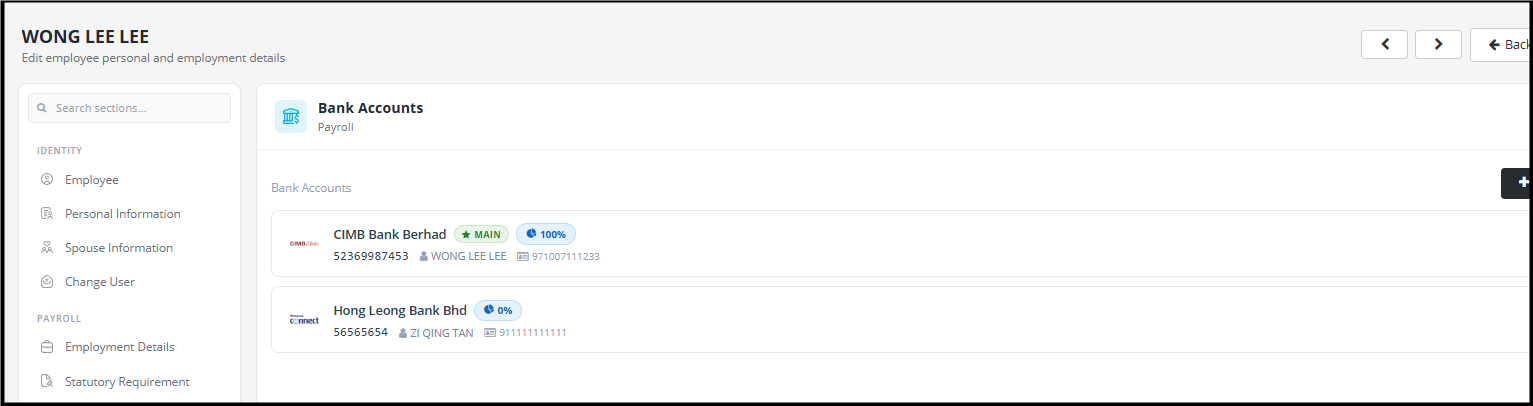Screen dimensions: 1533x406
Task: Click the 100% allocation badge
Action: pyautogui.click(x=546, y=234)
